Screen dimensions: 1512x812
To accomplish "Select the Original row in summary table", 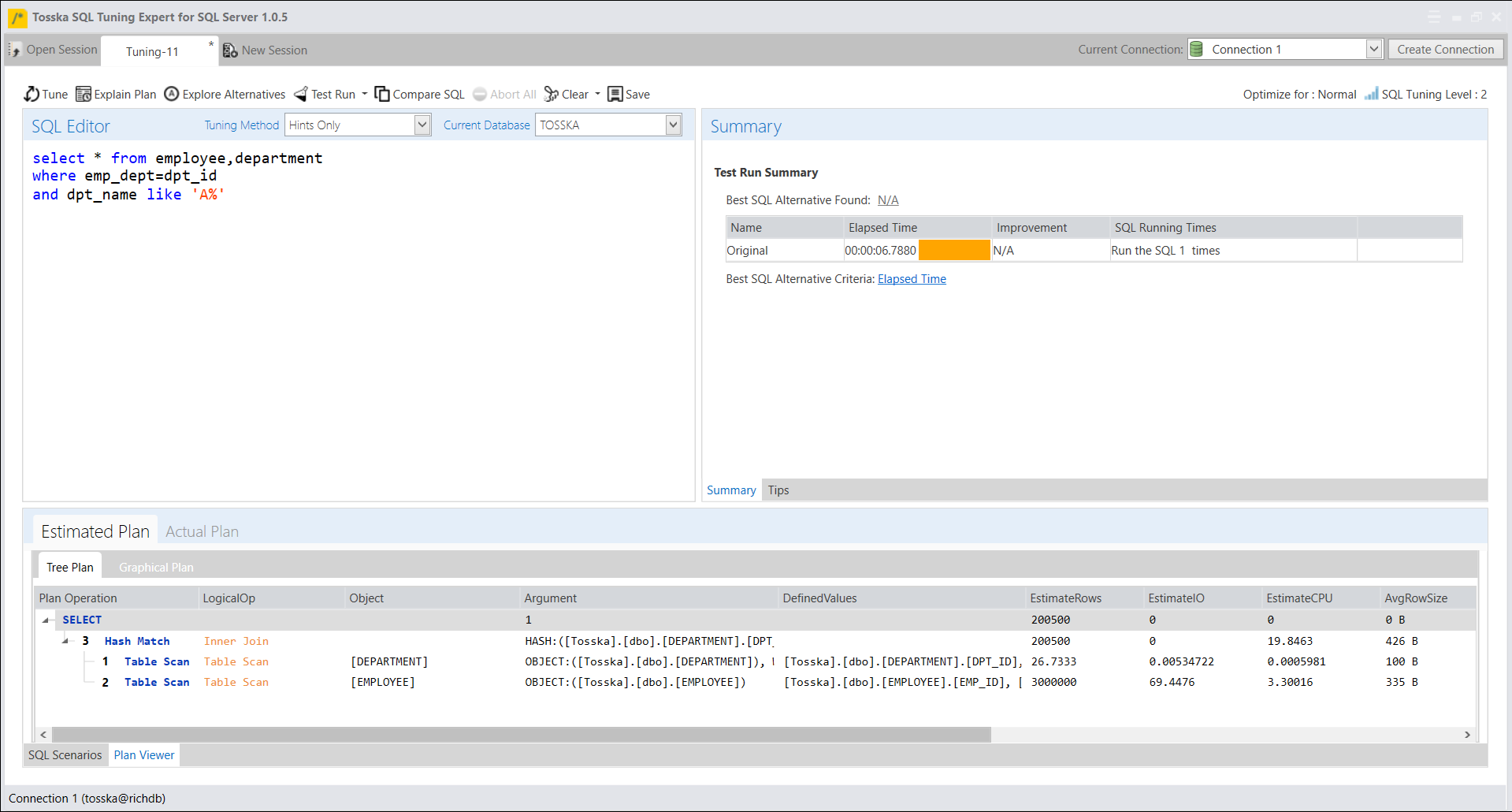I will click(x=1094, y=250).
